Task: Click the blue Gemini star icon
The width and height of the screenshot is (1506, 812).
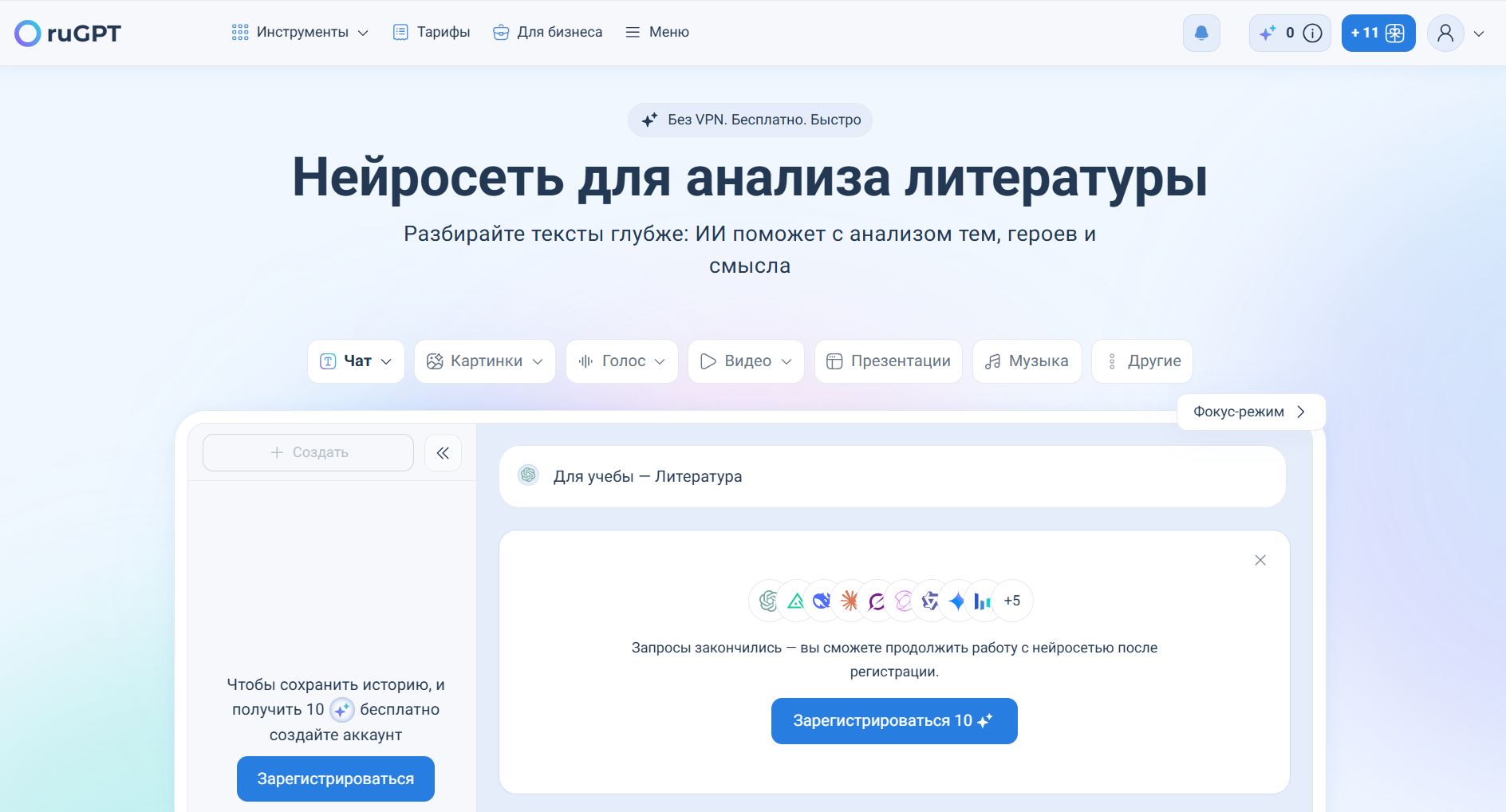Action: pos(957,601)
